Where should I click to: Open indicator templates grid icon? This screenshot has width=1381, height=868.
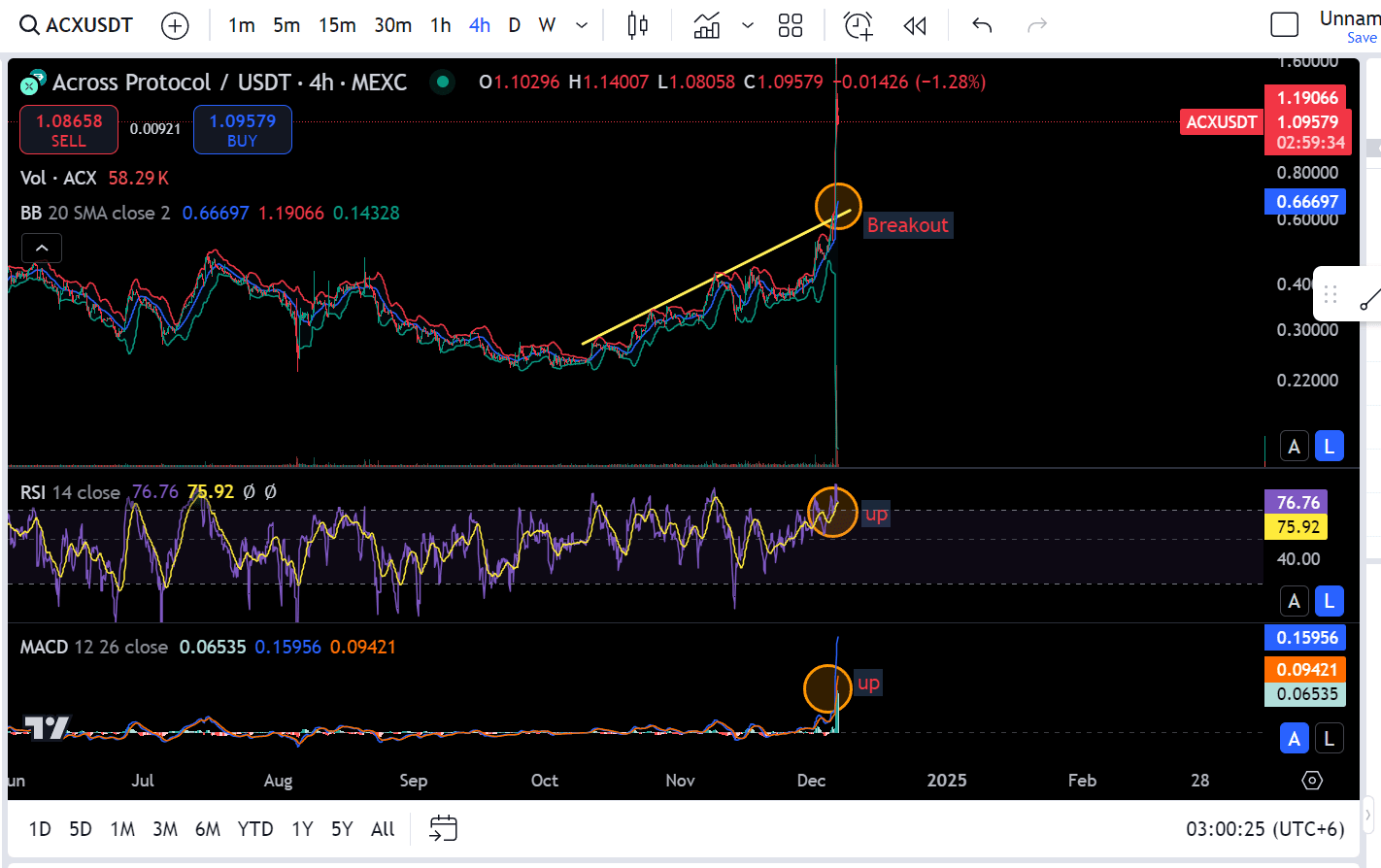(x=791, y=25)
